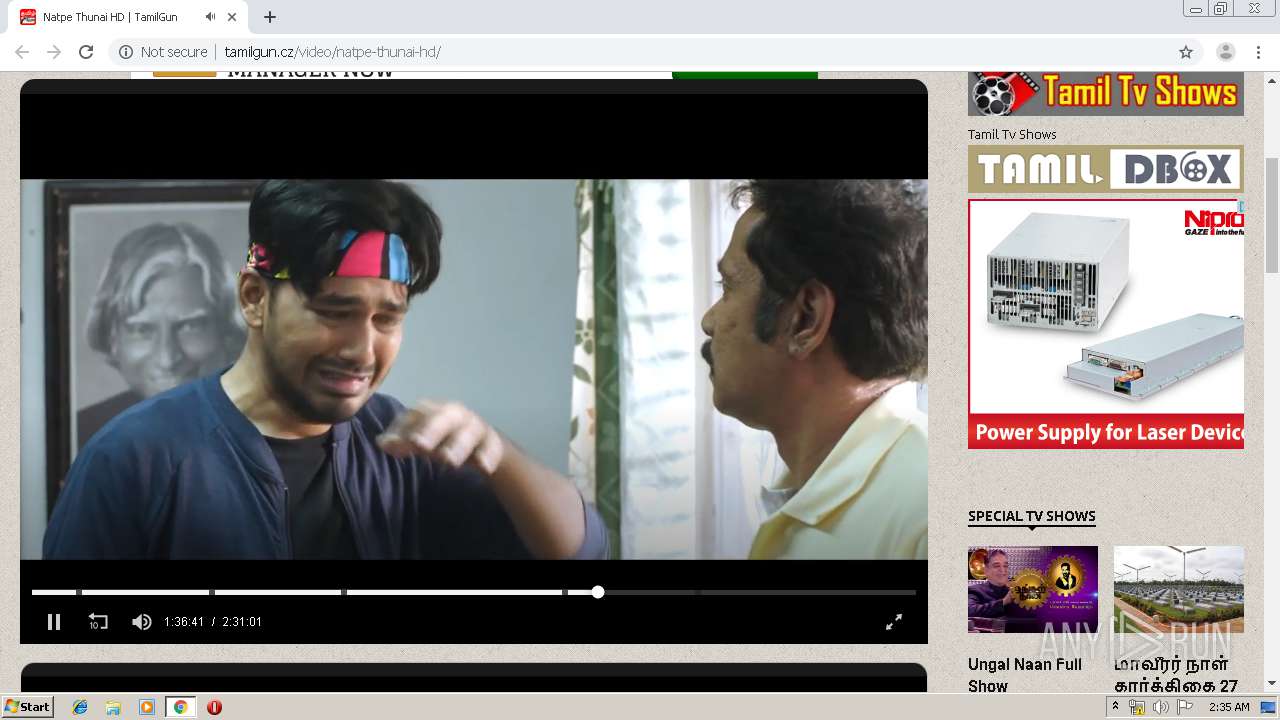
Task: Enter fullscreen video mode
Action: (x=894, y=622)
